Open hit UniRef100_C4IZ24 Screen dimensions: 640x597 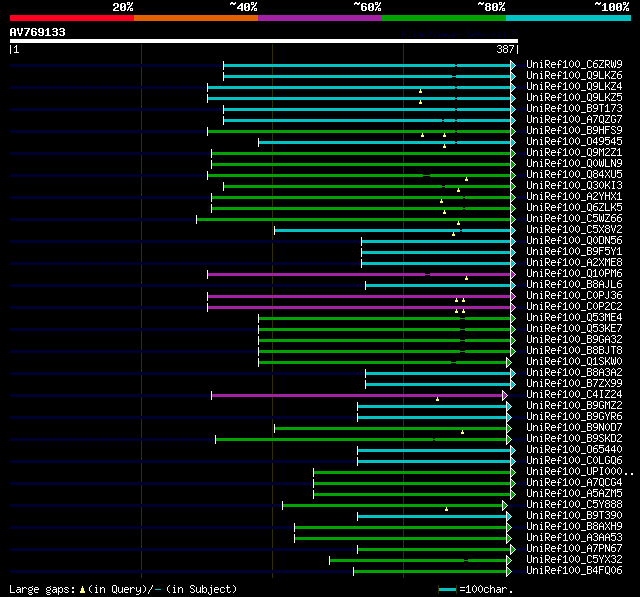pyautogui.click(x=574, y=395)
